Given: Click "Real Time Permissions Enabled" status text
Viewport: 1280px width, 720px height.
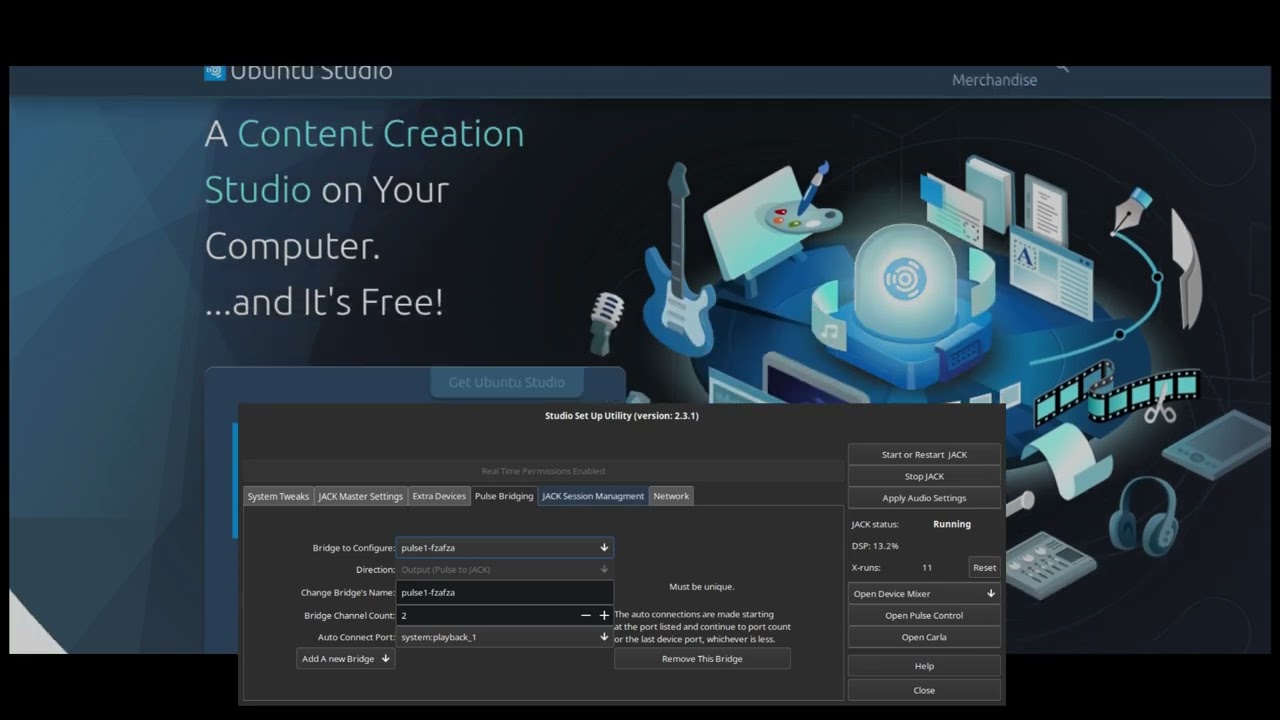Looking at the screenshot, I should (543, 471).
